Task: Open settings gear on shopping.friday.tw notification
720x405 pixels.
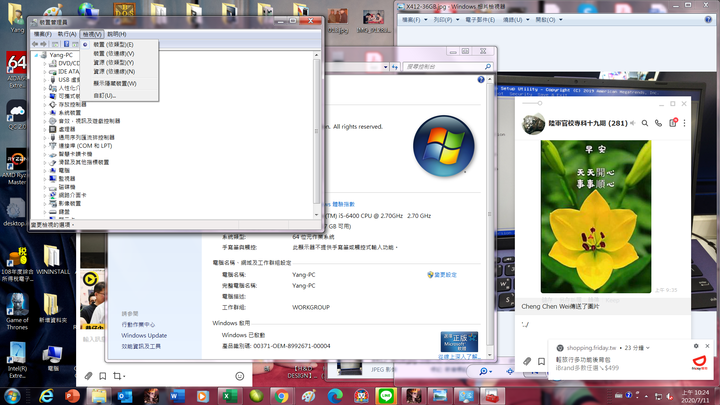Action: coord(696,346)
